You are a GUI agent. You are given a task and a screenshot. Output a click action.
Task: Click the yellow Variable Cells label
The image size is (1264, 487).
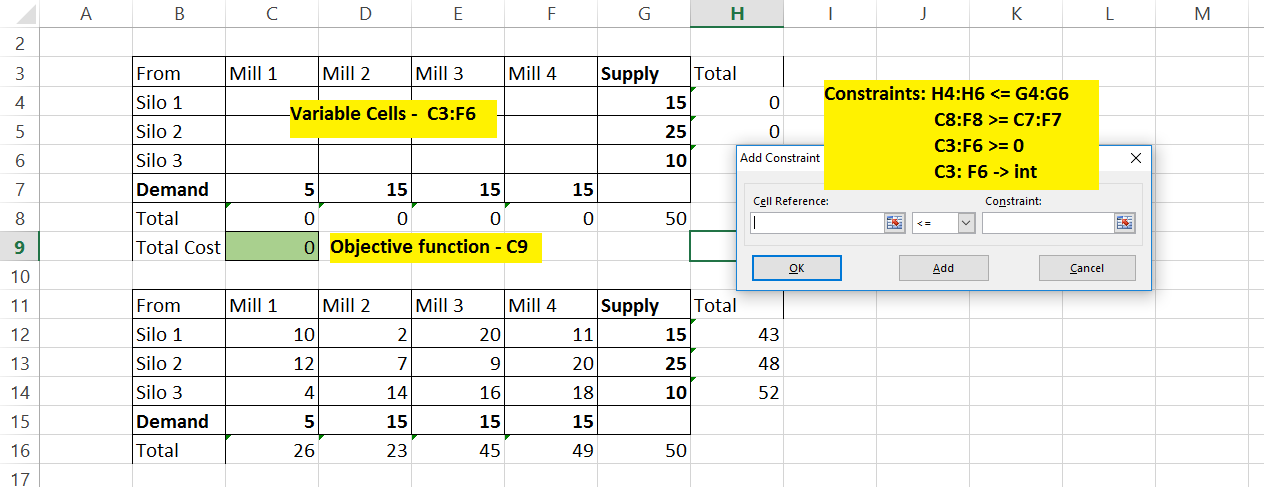click(393, 115)
